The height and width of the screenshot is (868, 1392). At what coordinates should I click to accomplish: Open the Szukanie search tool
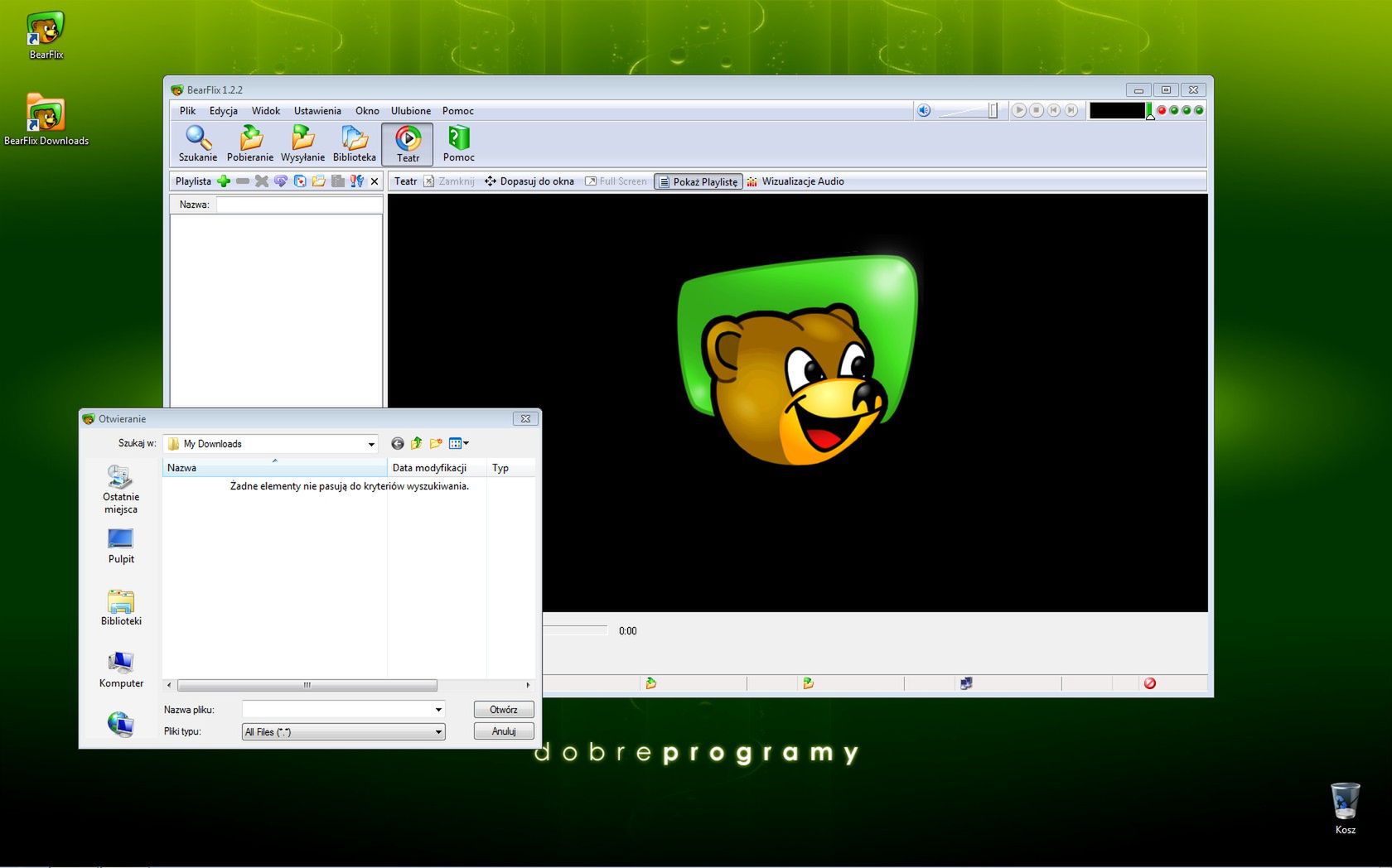(x=197, y=144)
